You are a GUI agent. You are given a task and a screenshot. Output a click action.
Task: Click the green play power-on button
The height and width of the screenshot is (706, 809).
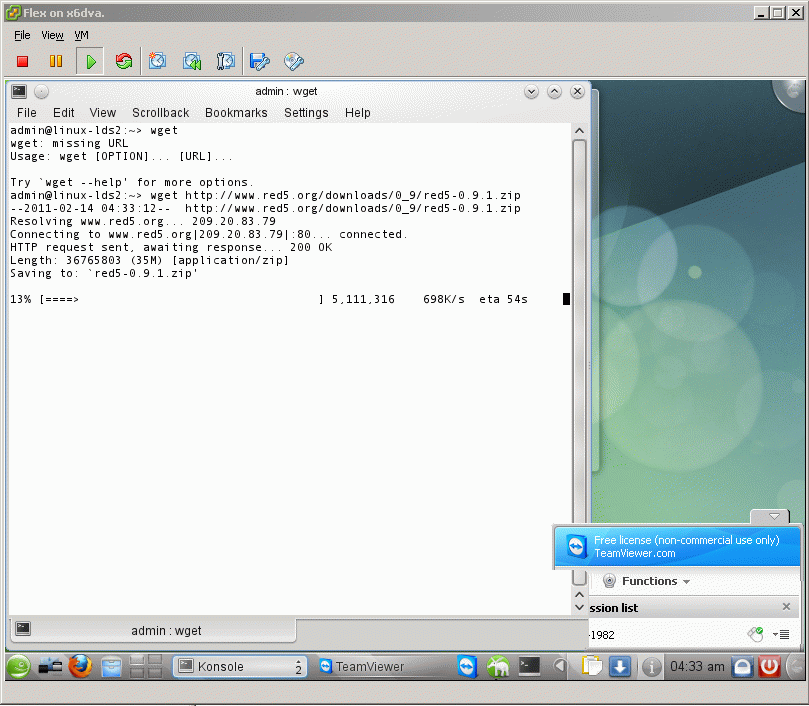pyautogui.click(x=90, y=61)
